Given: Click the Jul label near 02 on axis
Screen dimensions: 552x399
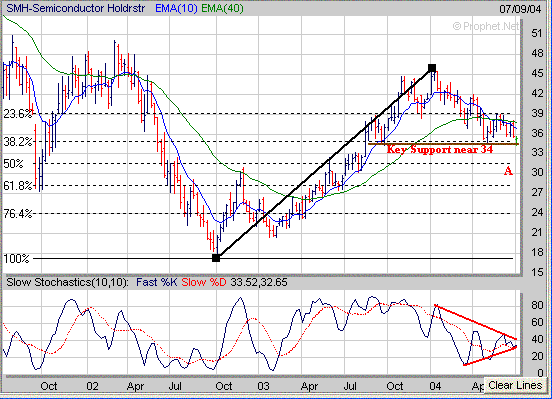Looking at the screenshot, I should (175, 386).
